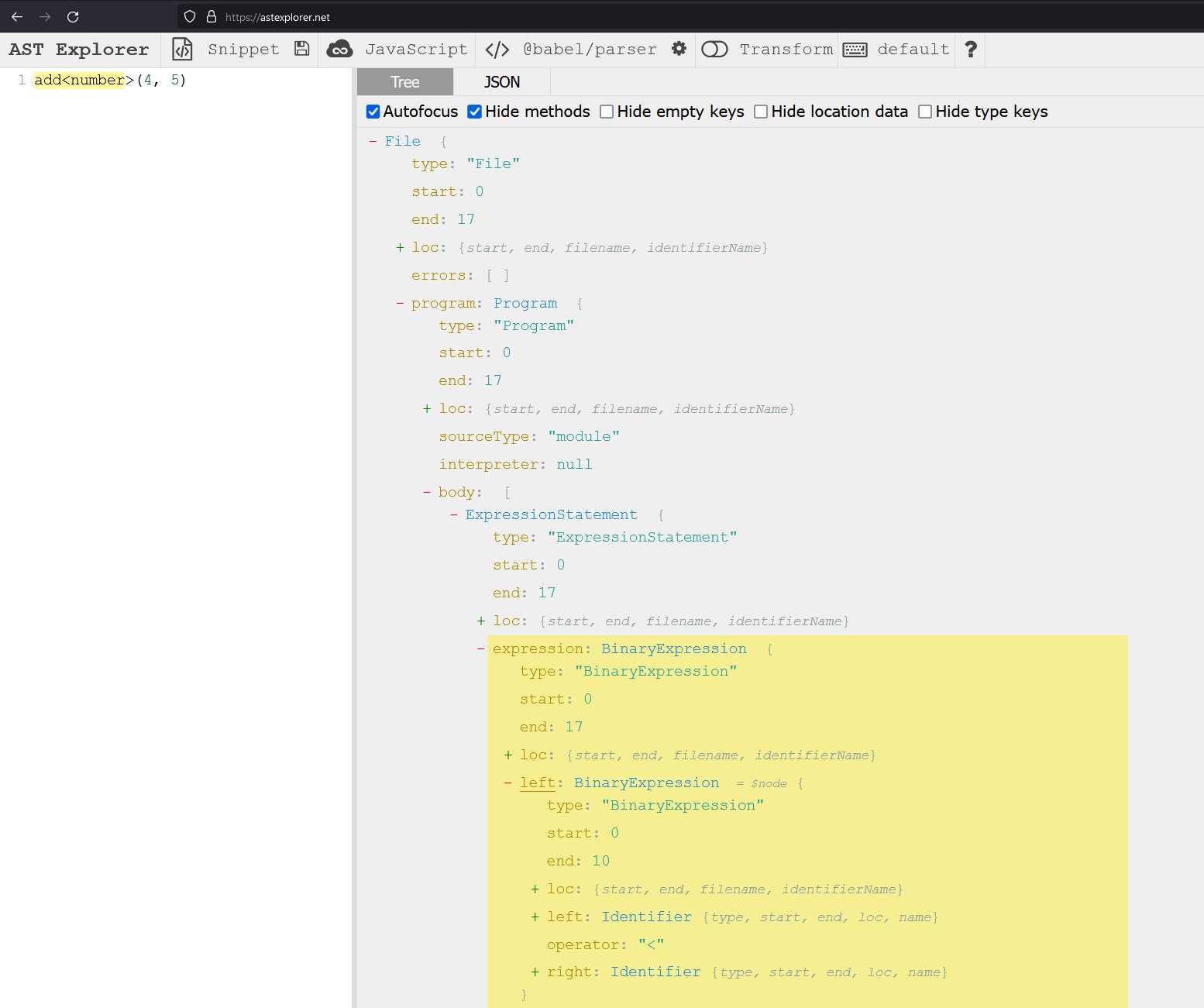
Task: Click the cloud language icon before JavaScript
Action: pyautogui.click(x=339, y=49)
